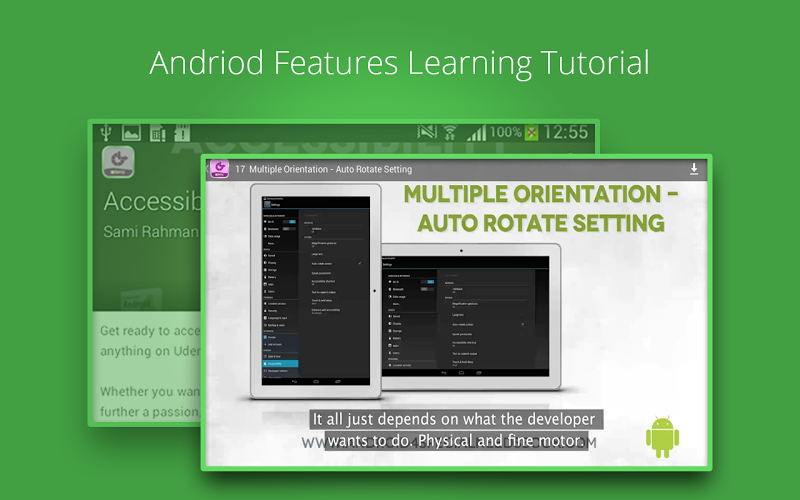Tap the green Android robot logo
800x500 pixels.
tap(662, 437)
